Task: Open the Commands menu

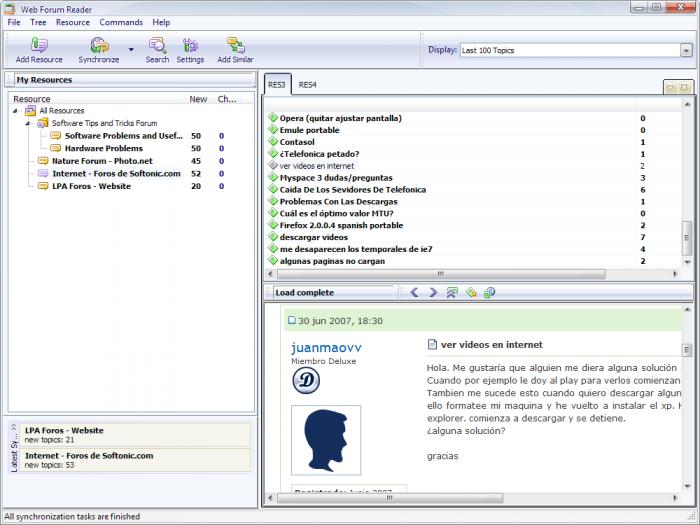Action: point(121,22)
